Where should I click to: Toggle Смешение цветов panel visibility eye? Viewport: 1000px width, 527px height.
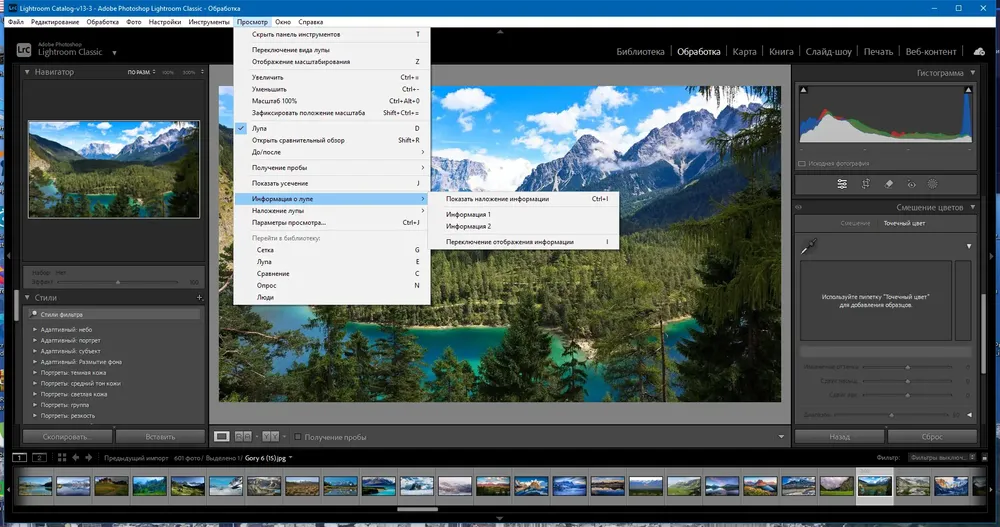click(800, 207)
